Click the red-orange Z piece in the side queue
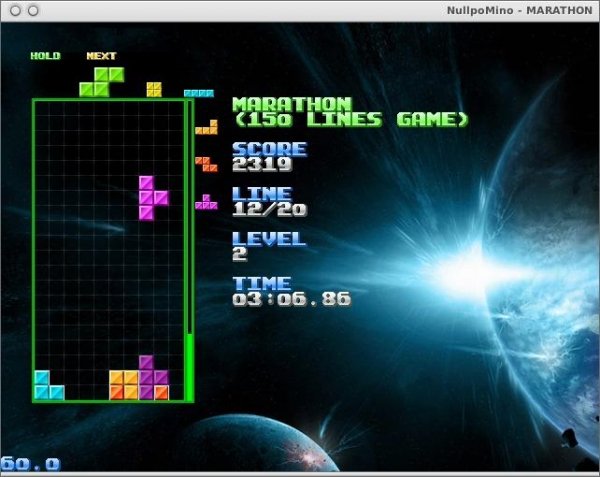 [x=207, y=164]
